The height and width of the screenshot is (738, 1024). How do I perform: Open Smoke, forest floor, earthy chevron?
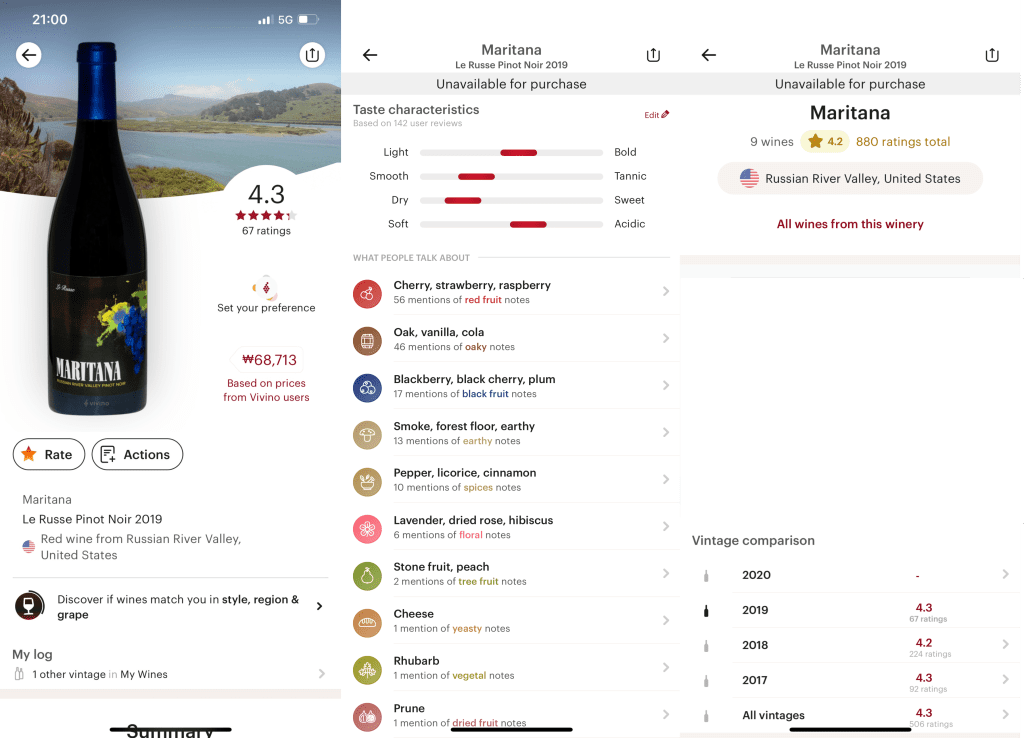pos(665,432)
